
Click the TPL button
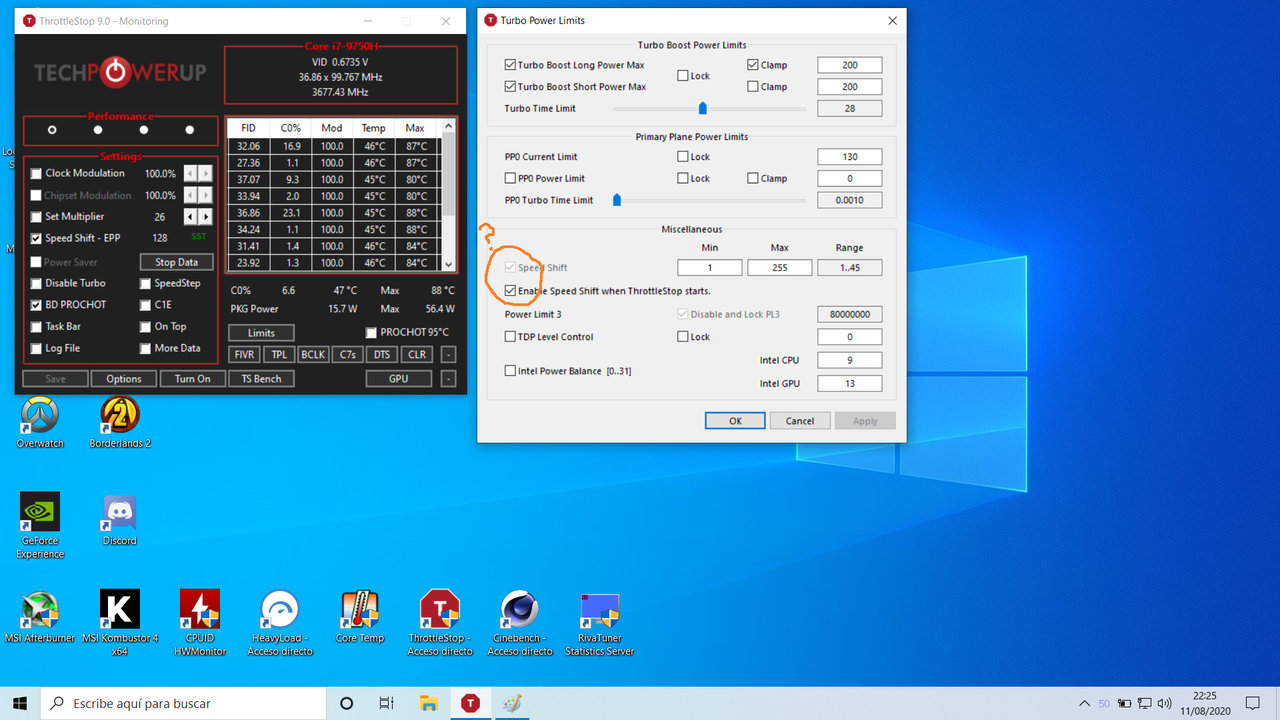(279, 355)
